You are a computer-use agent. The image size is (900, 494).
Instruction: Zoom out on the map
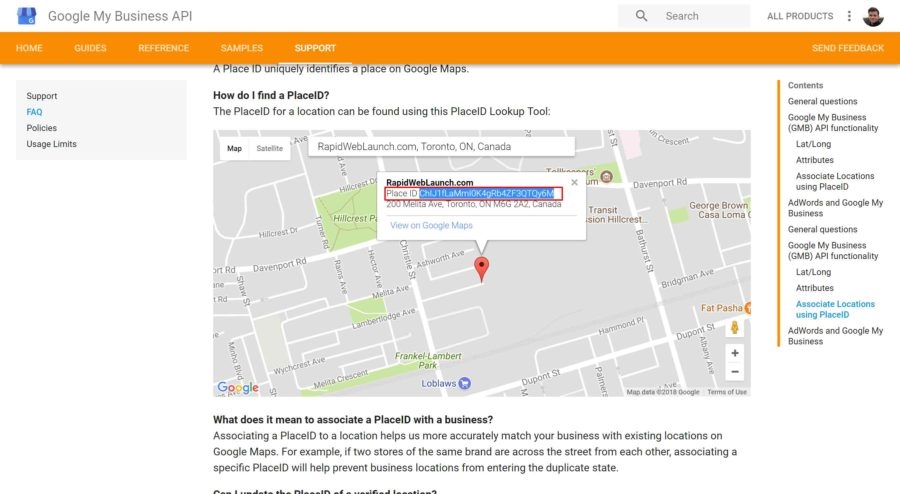click(735, 372)
